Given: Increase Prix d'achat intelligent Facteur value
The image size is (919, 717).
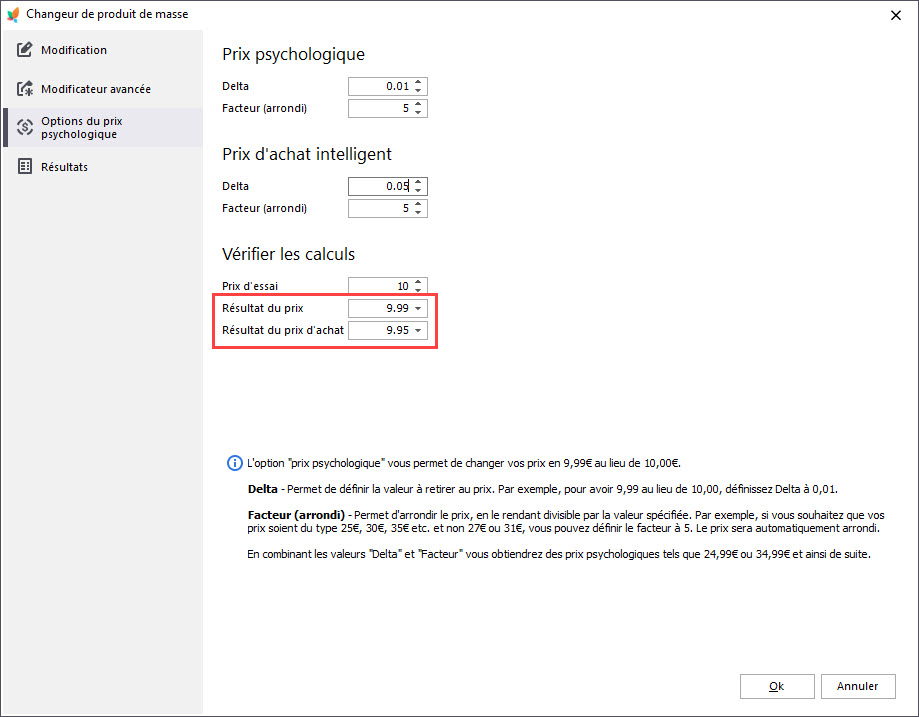Looking at the screenshot, I should [418, 204].
